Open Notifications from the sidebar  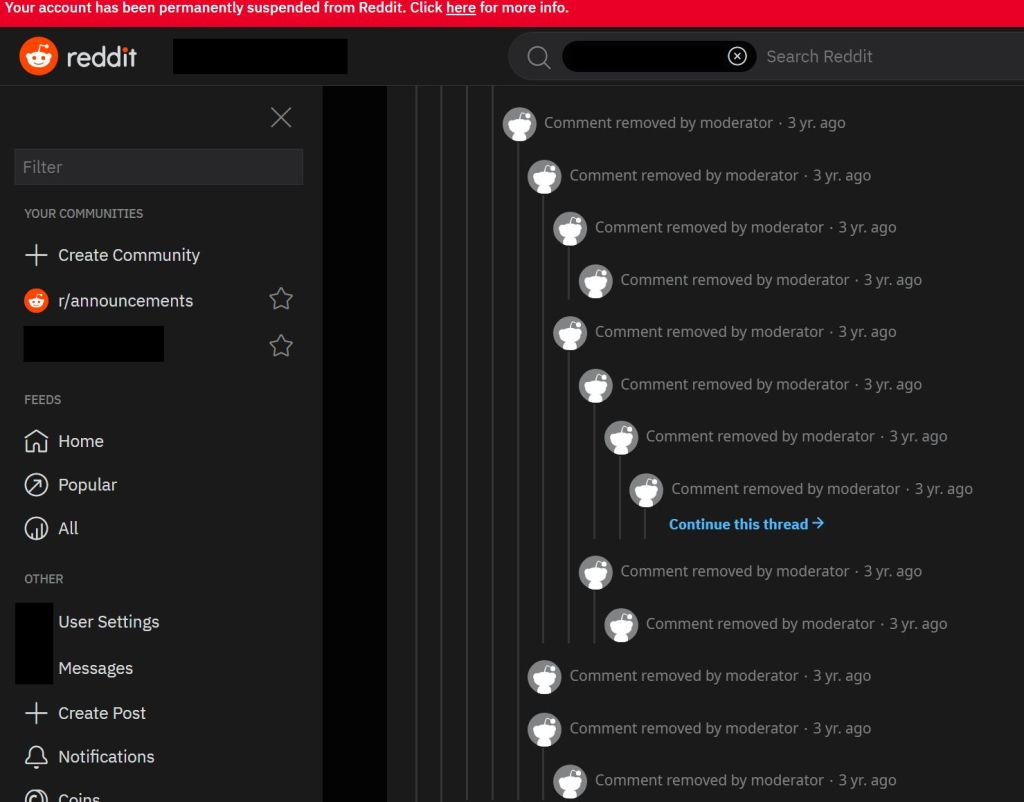106,756
